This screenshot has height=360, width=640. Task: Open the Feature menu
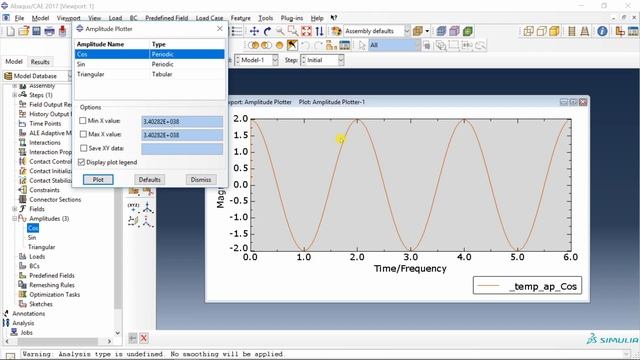(240, 18)
